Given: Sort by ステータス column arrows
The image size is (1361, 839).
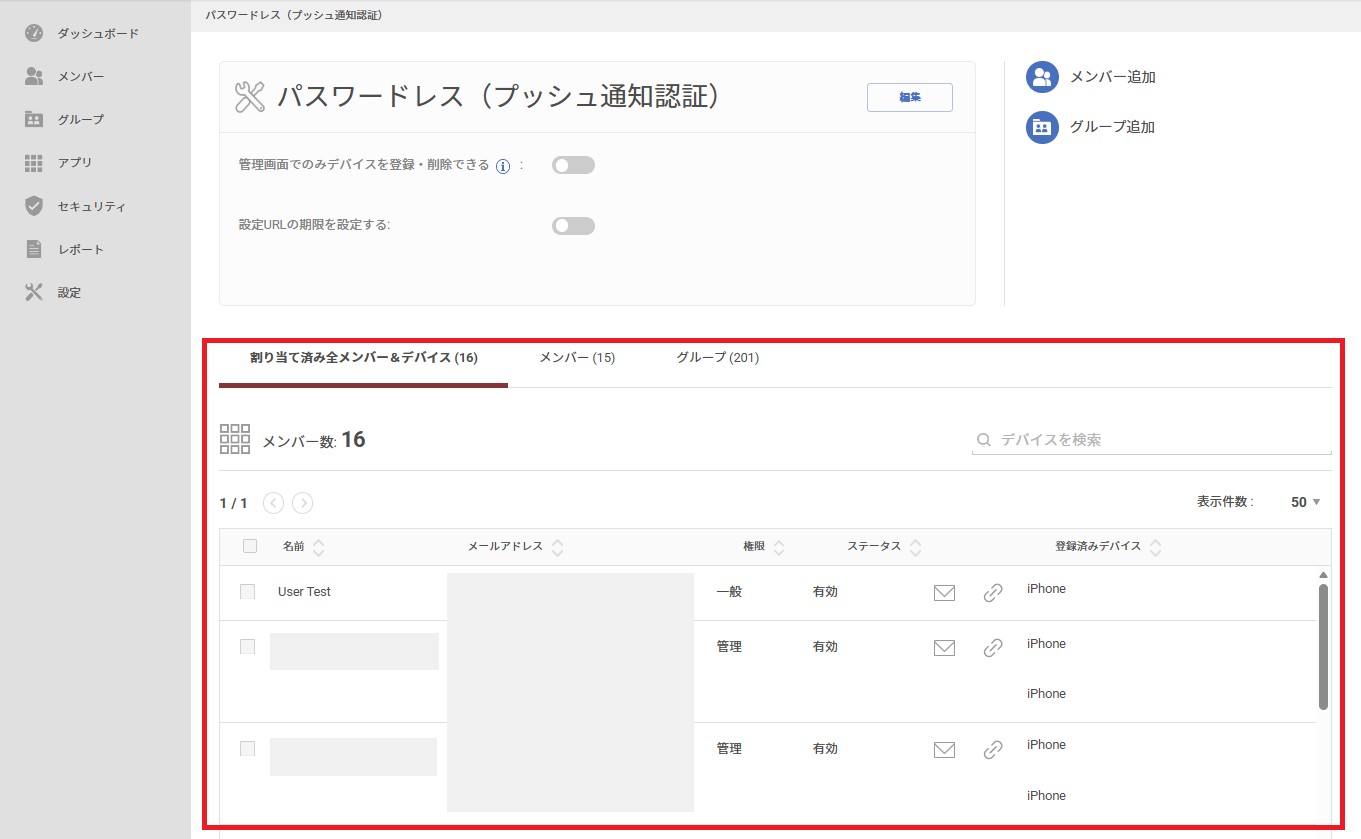Looking at the screenshot, I should click(915, 547).
